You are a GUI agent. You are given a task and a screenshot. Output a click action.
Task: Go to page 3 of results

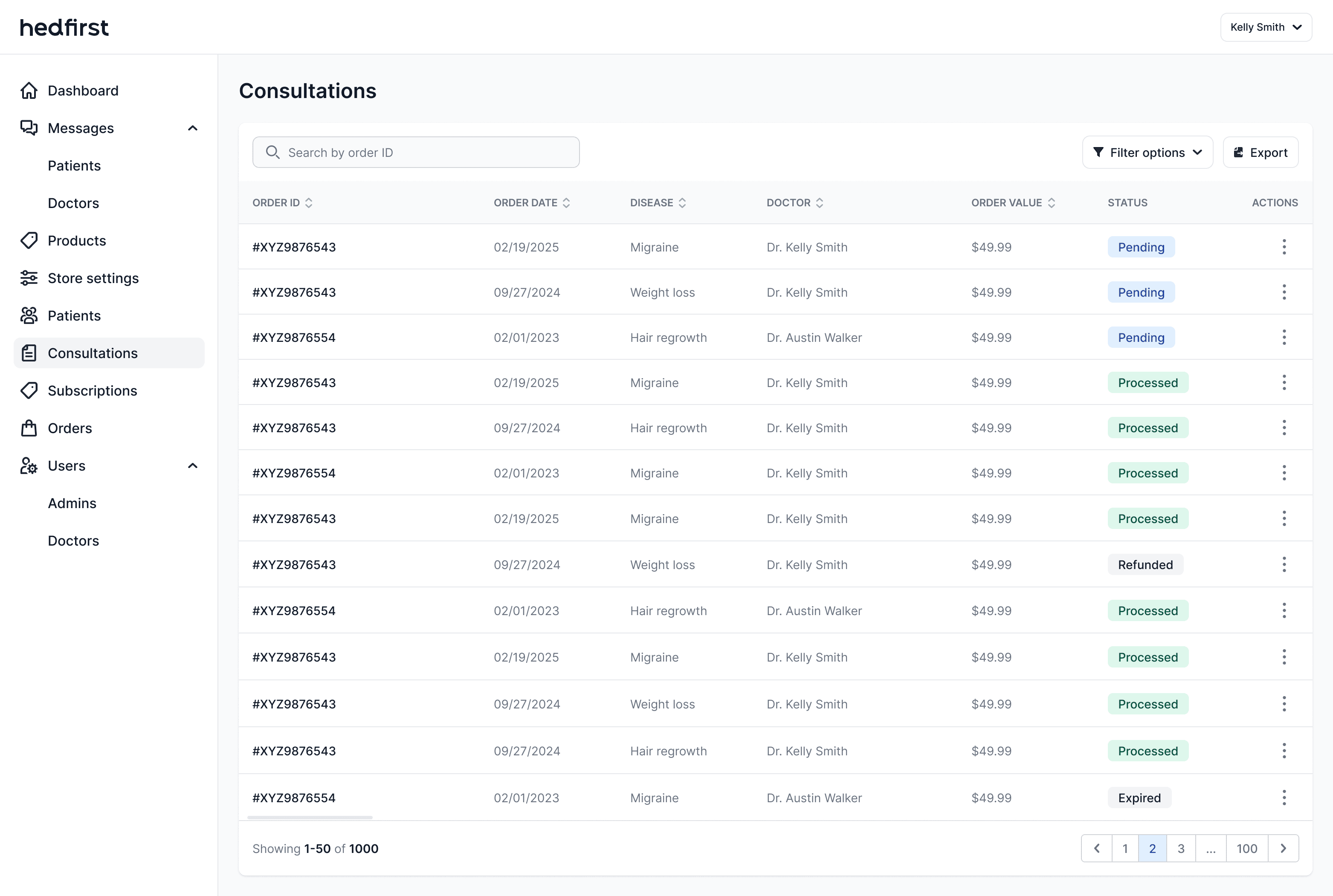1180,849
